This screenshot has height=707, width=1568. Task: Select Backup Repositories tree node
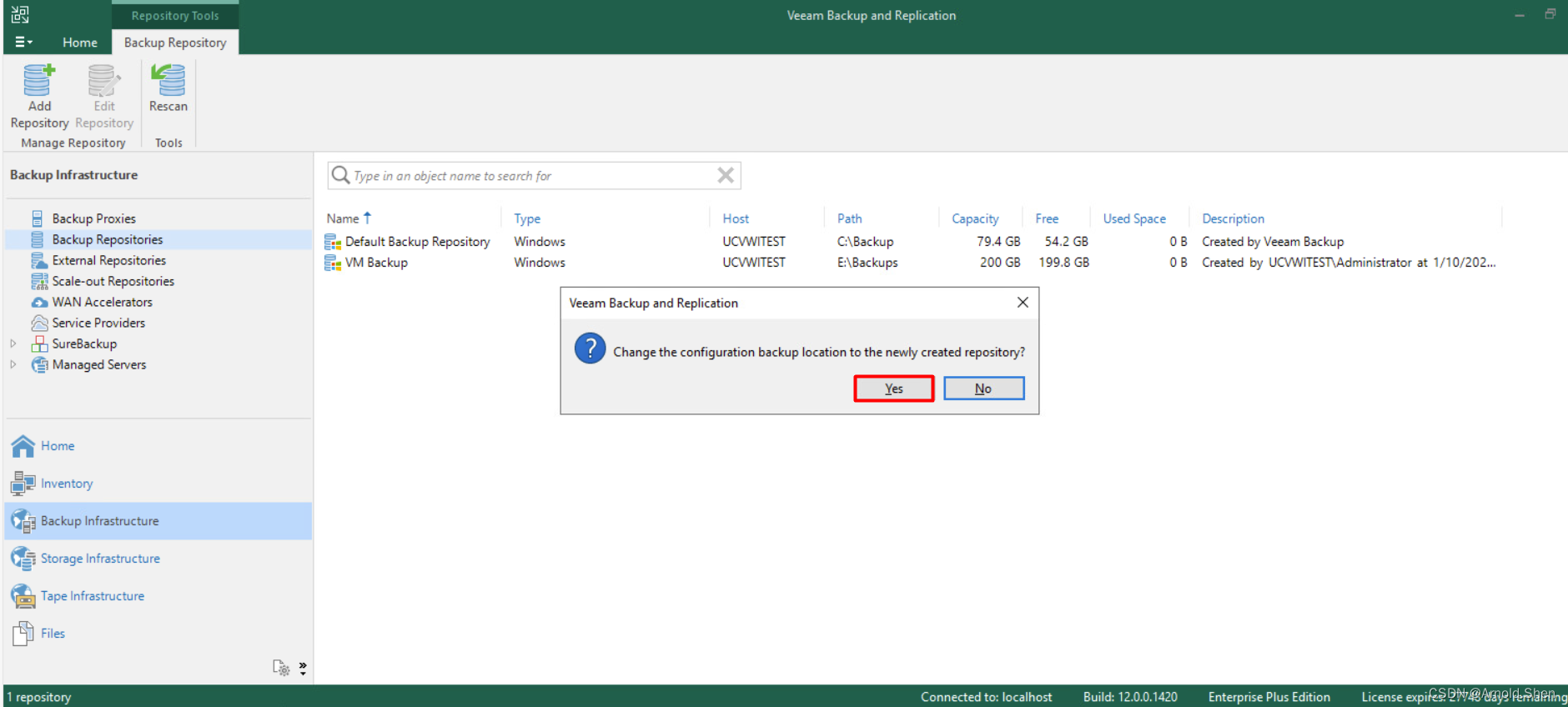pyautogui.click(x=108, y=239)
